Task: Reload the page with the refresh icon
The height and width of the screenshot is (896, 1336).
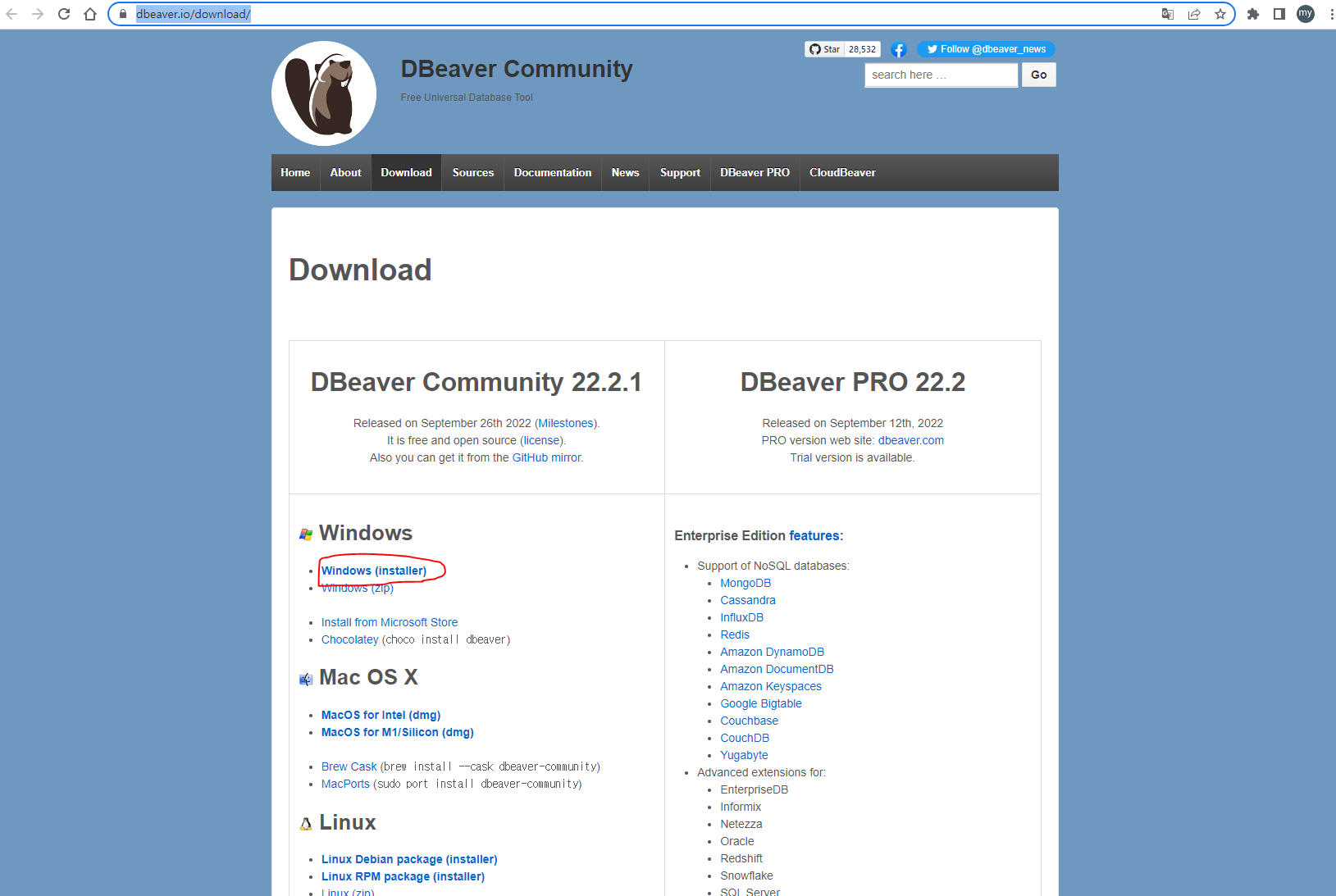Action: [64, 14]
